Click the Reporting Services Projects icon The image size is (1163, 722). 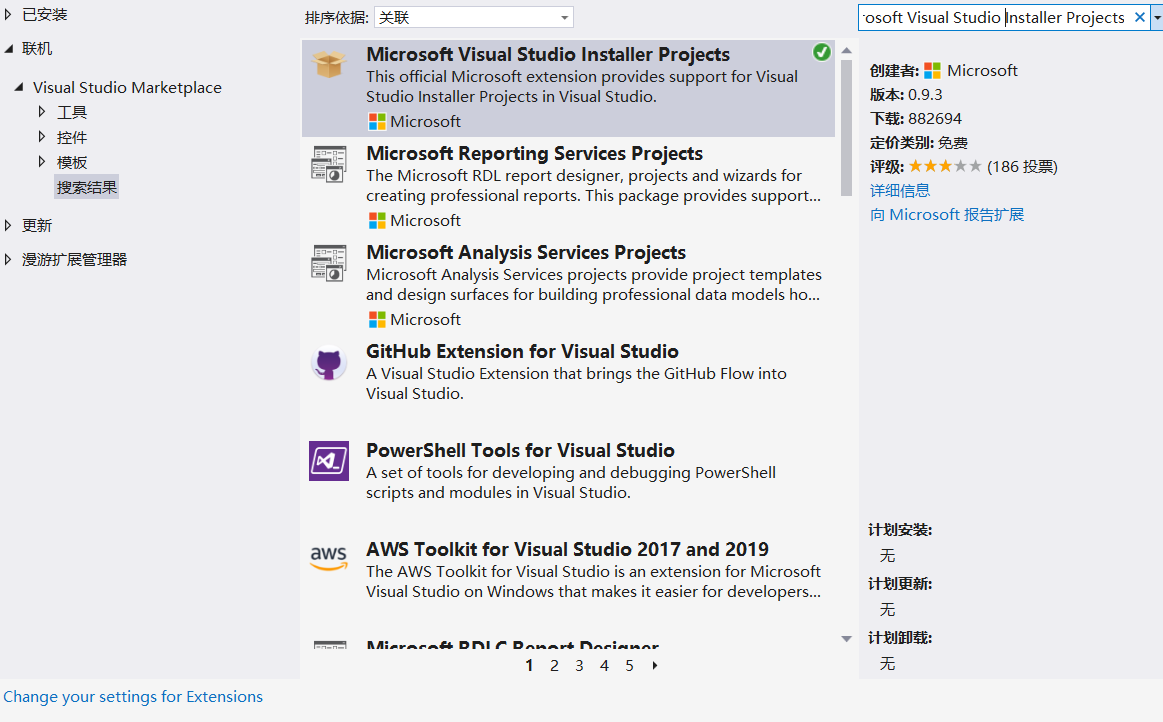click(x=328, y=164)
